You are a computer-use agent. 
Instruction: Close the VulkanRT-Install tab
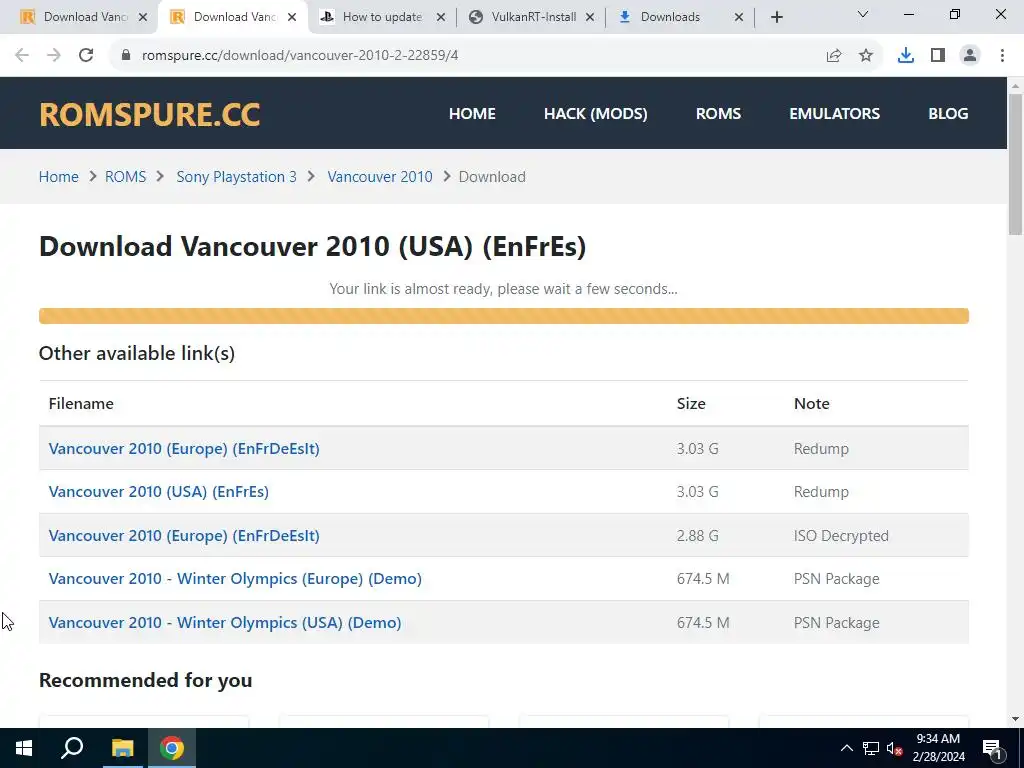click(x=590, y=18)
